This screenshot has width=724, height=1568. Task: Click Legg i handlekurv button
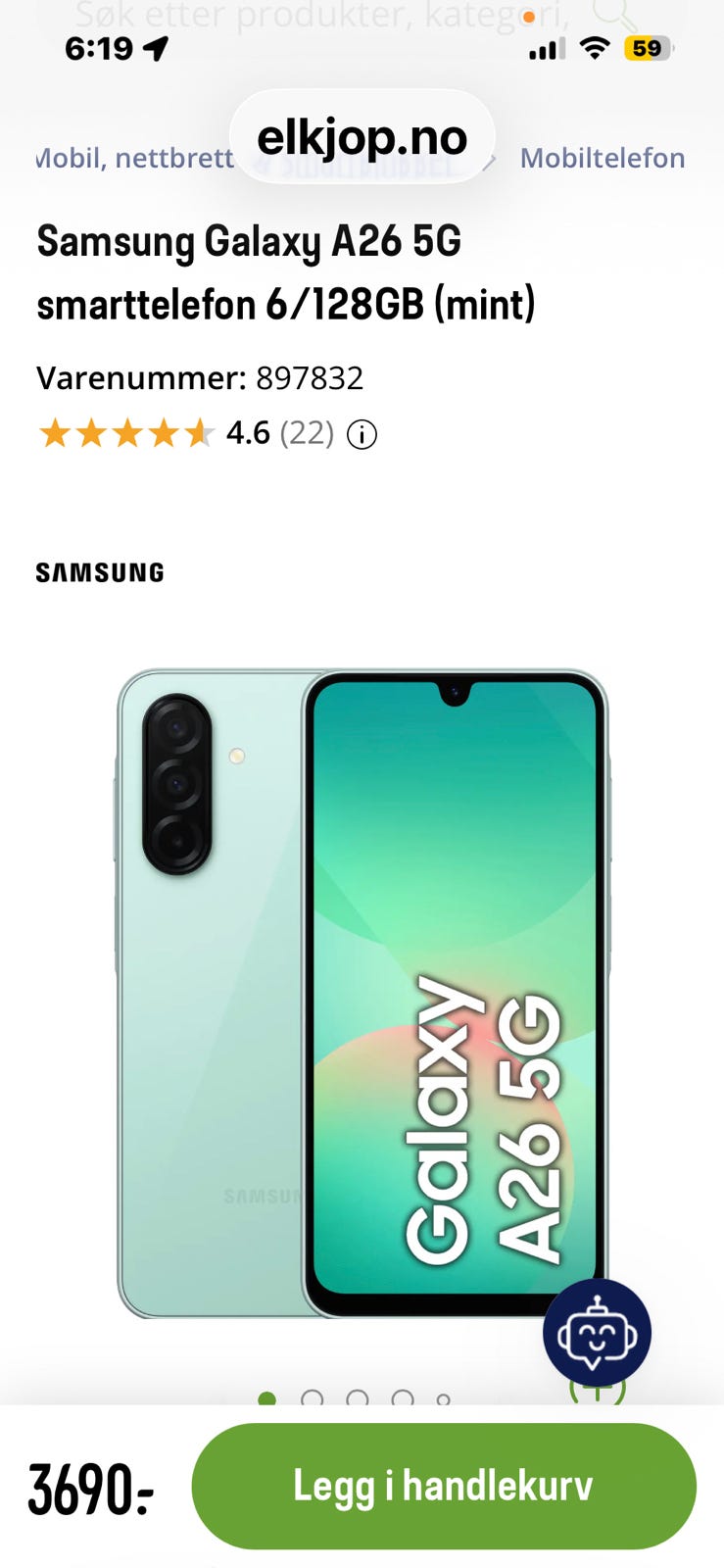pyautogui.click(x=444, y=1486)
